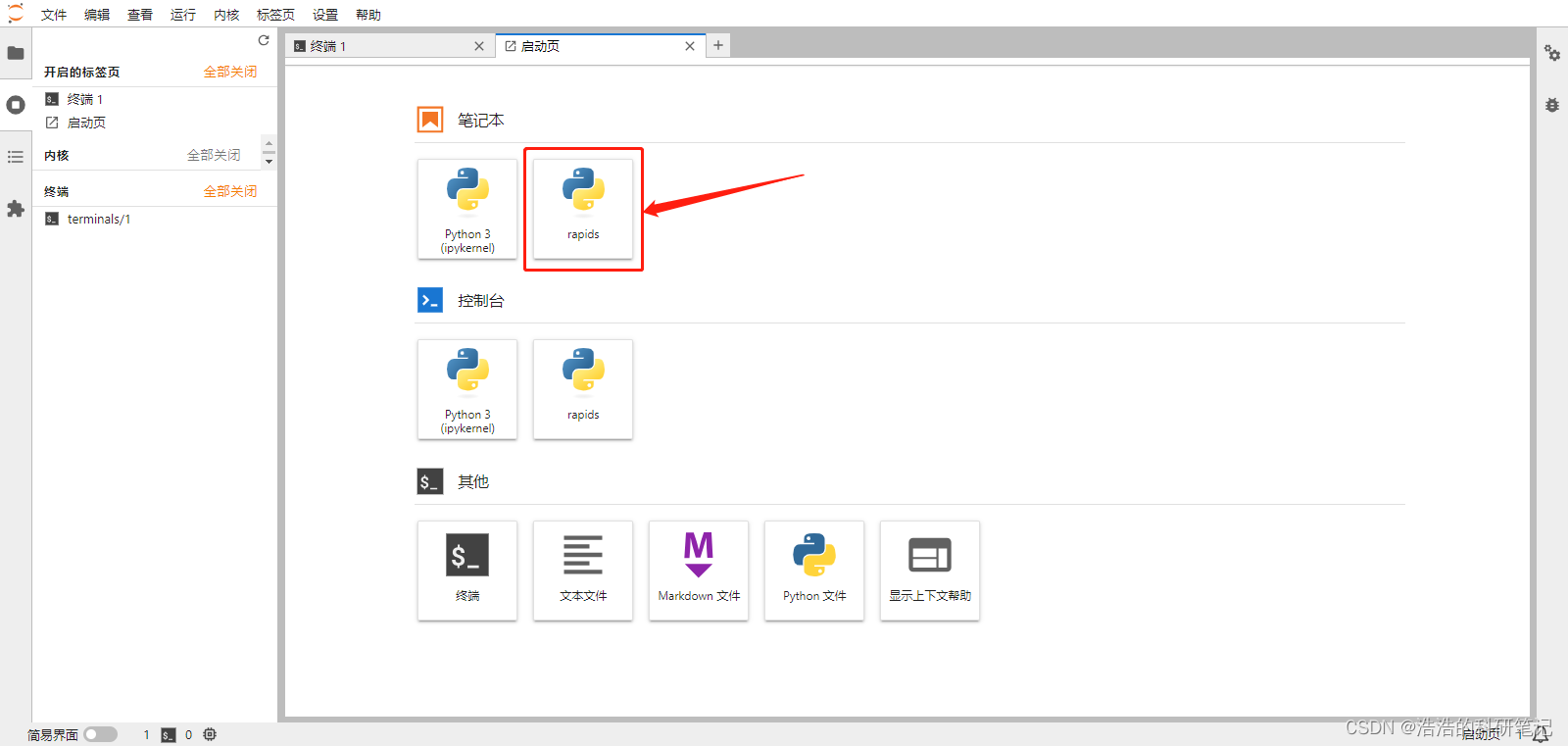Click the kernel chip icon in status bar

point(210,734)
